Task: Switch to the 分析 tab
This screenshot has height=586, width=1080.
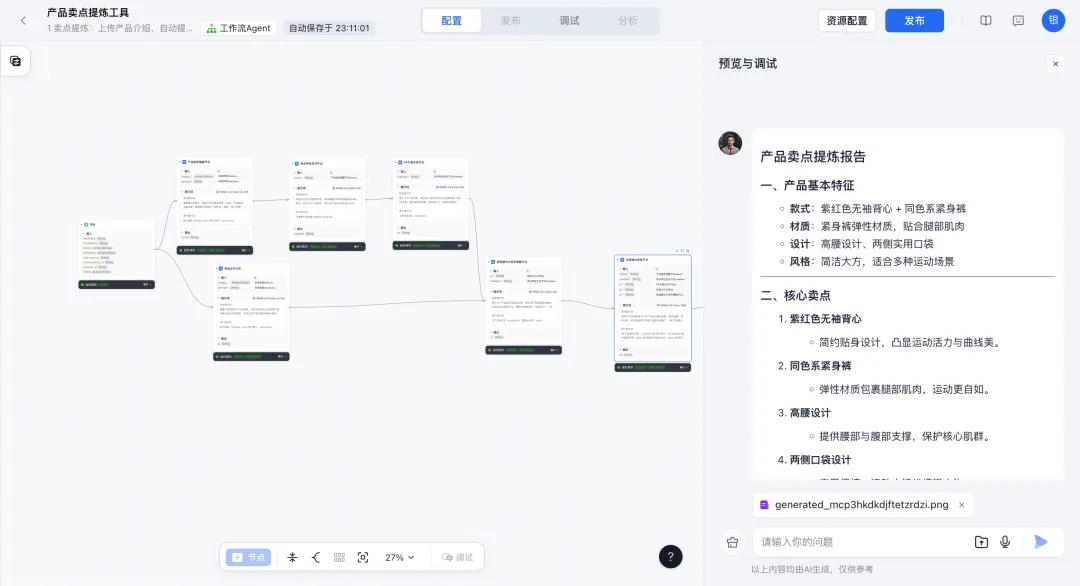Action: tap(627, 21)
